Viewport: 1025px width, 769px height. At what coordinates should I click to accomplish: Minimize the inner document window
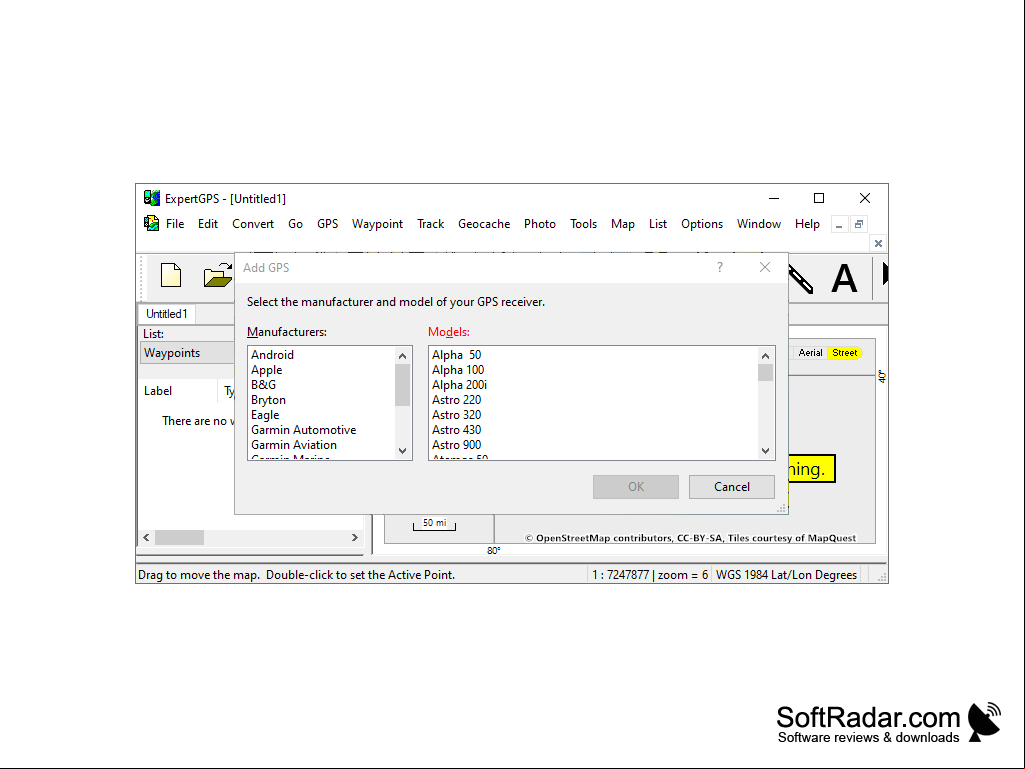(x=839, y=224)
